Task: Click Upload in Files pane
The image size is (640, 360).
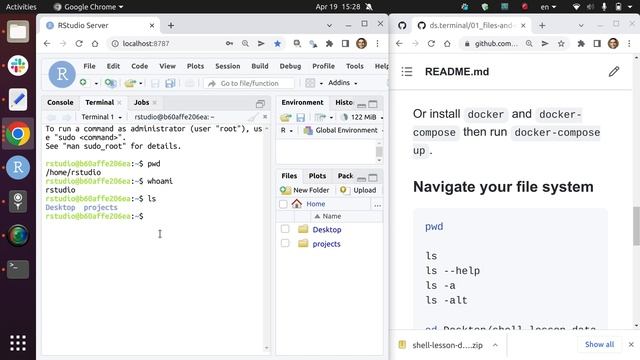Action: tap(358, 190)
